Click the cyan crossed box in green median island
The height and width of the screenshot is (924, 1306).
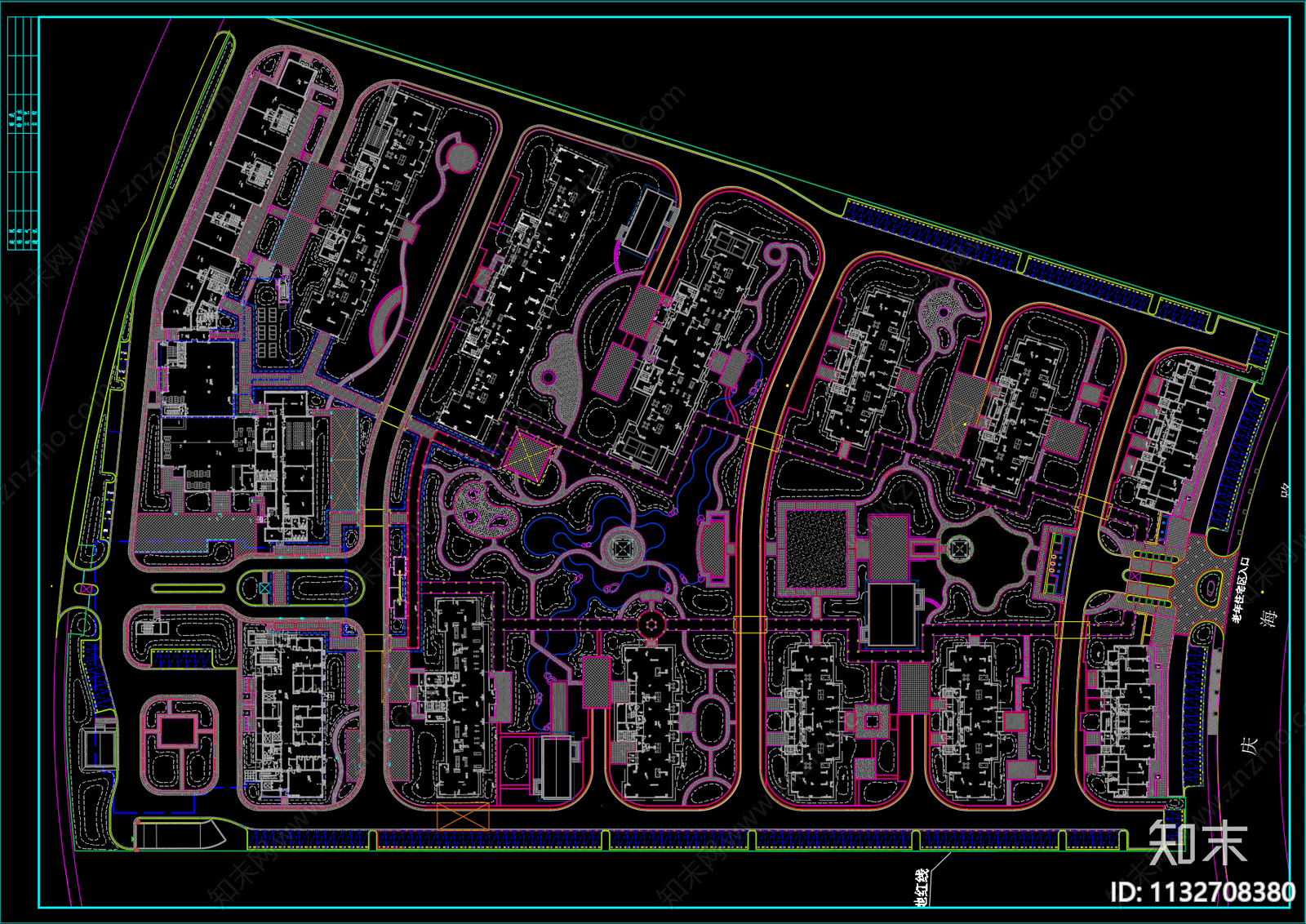pos(264,588)
